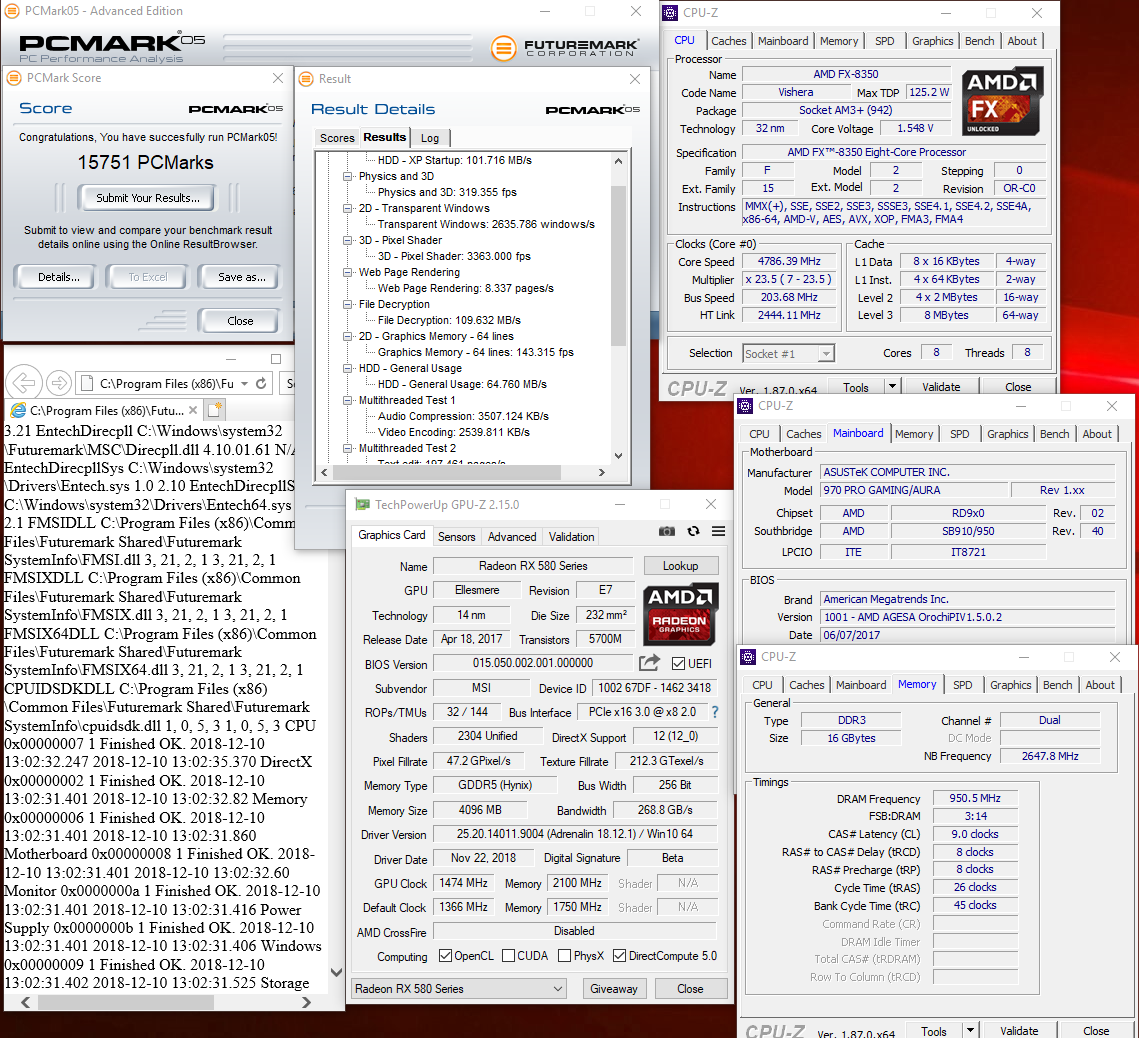The width and height of the screenshot is (1139, 1038).
Task: Collapse the Multithreaded Test 1 node
Action: (x=348, y=400)
